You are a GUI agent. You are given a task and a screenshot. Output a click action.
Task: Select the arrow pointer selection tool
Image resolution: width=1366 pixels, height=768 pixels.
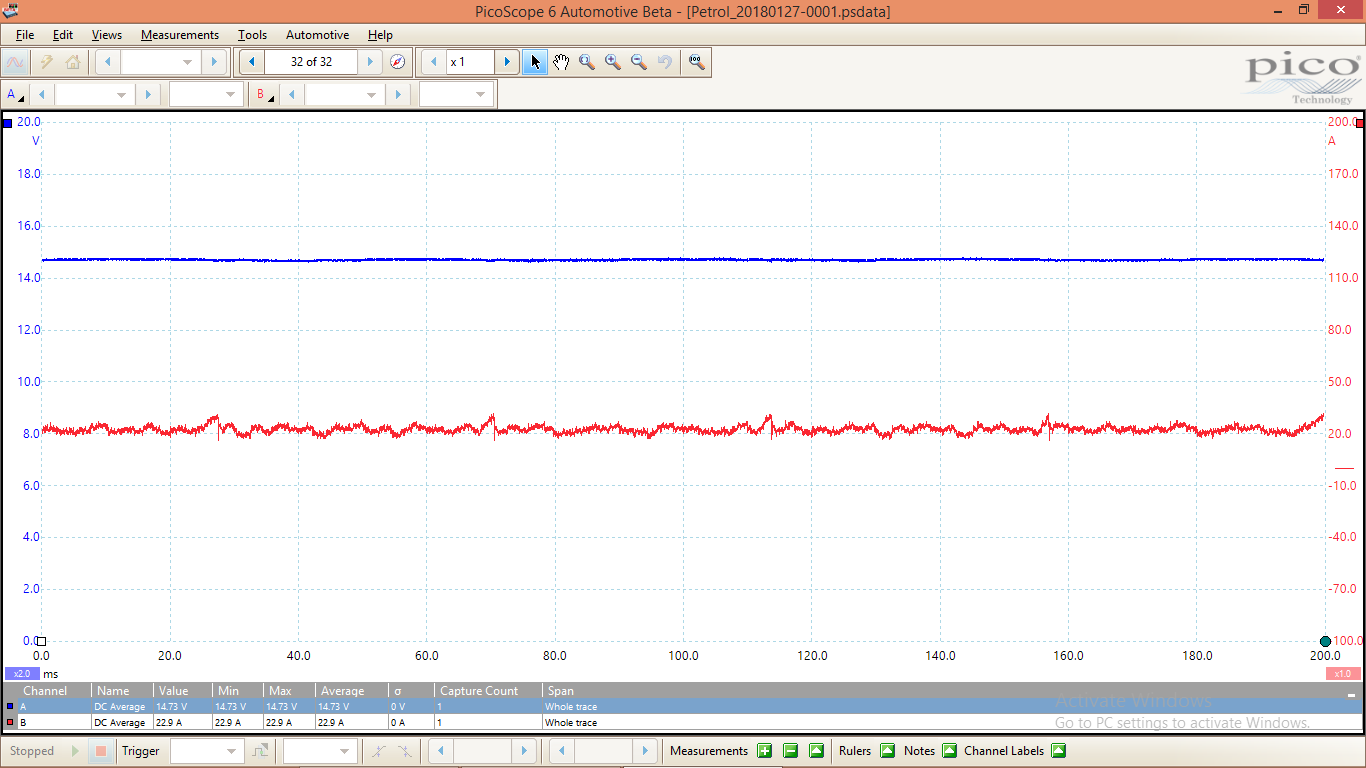535,62
